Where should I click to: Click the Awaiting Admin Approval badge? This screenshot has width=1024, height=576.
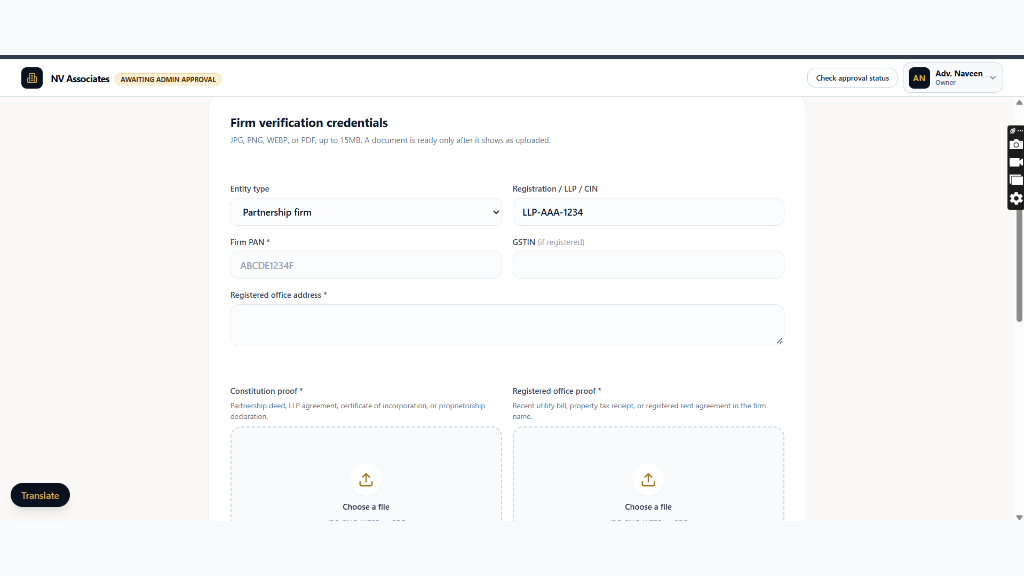[168, 79]
